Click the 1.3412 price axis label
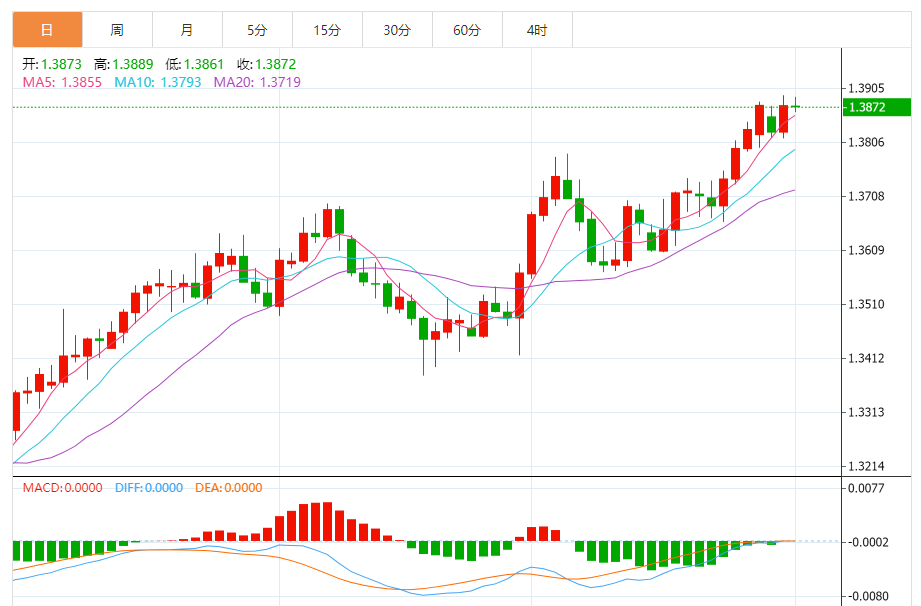921x606 pixels. [866, 358]
